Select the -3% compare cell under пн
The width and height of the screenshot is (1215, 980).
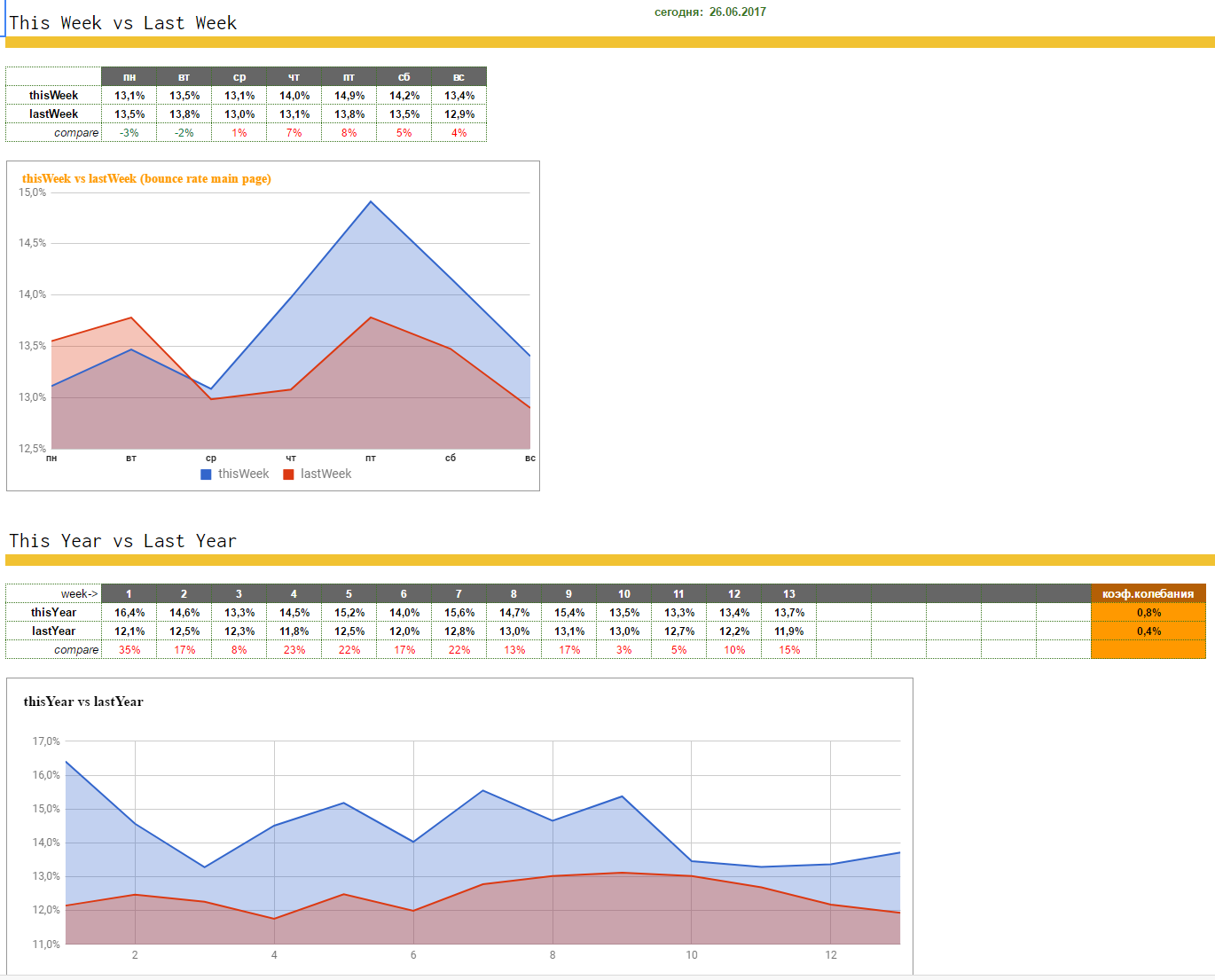[x=129, y=133]
